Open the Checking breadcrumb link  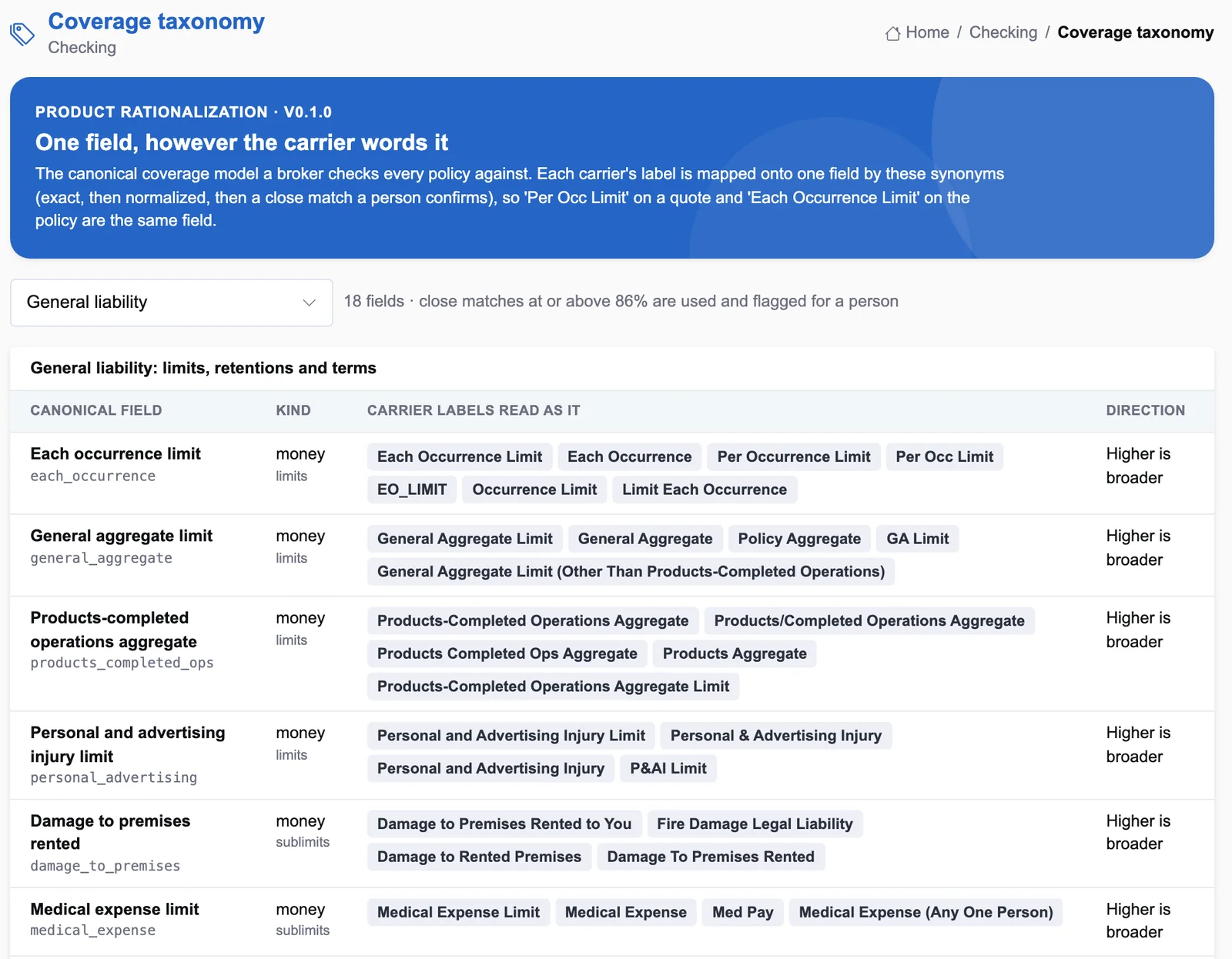1003,32
